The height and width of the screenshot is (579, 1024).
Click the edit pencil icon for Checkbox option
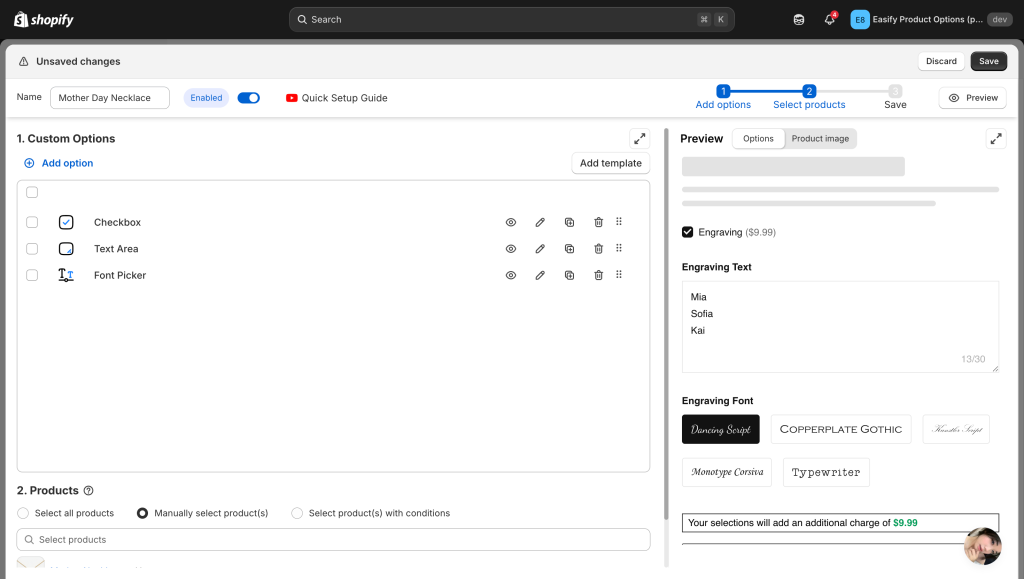540,222
